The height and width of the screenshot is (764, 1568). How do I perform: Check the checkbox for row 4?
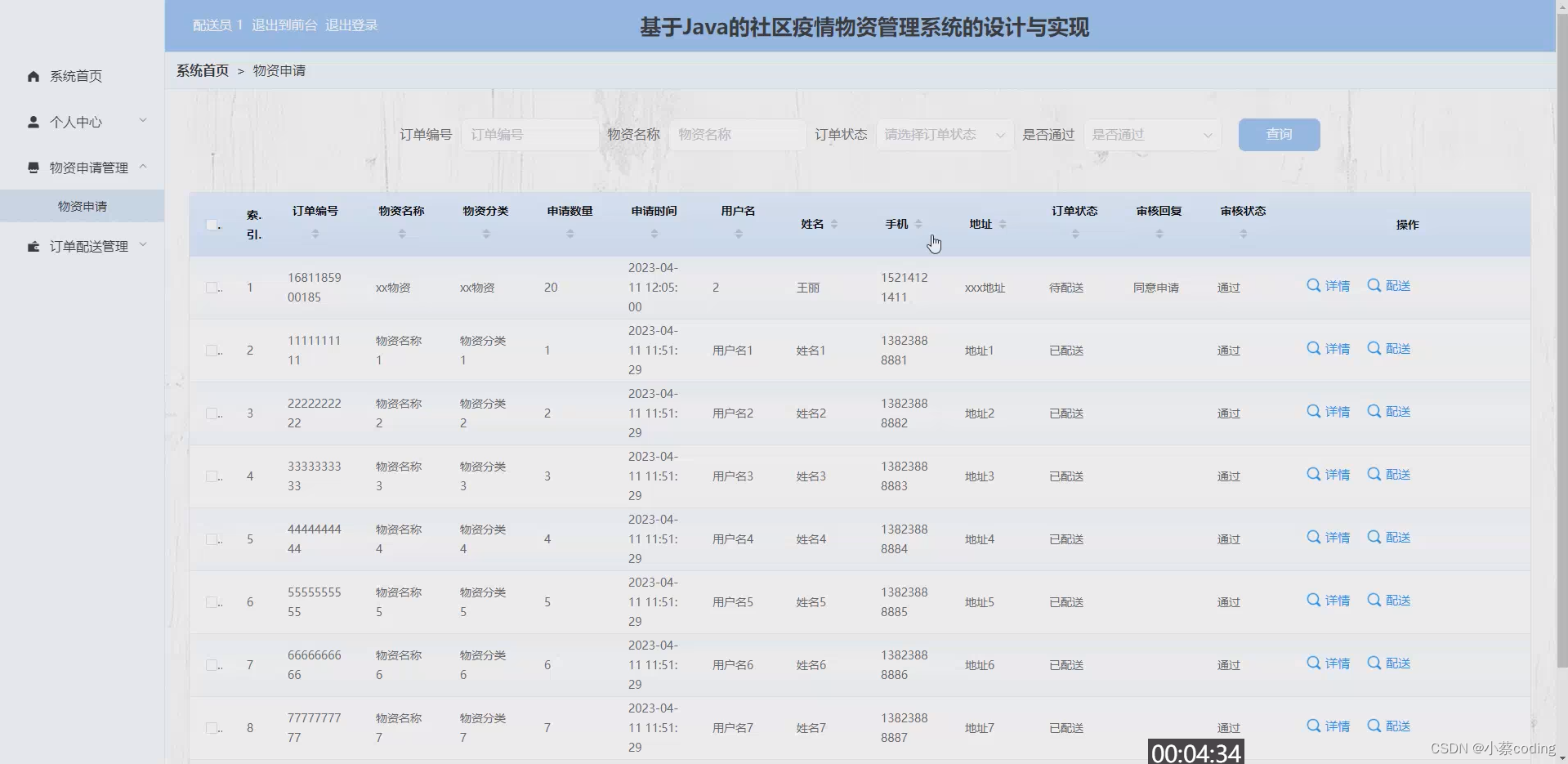tap(212, 476)
